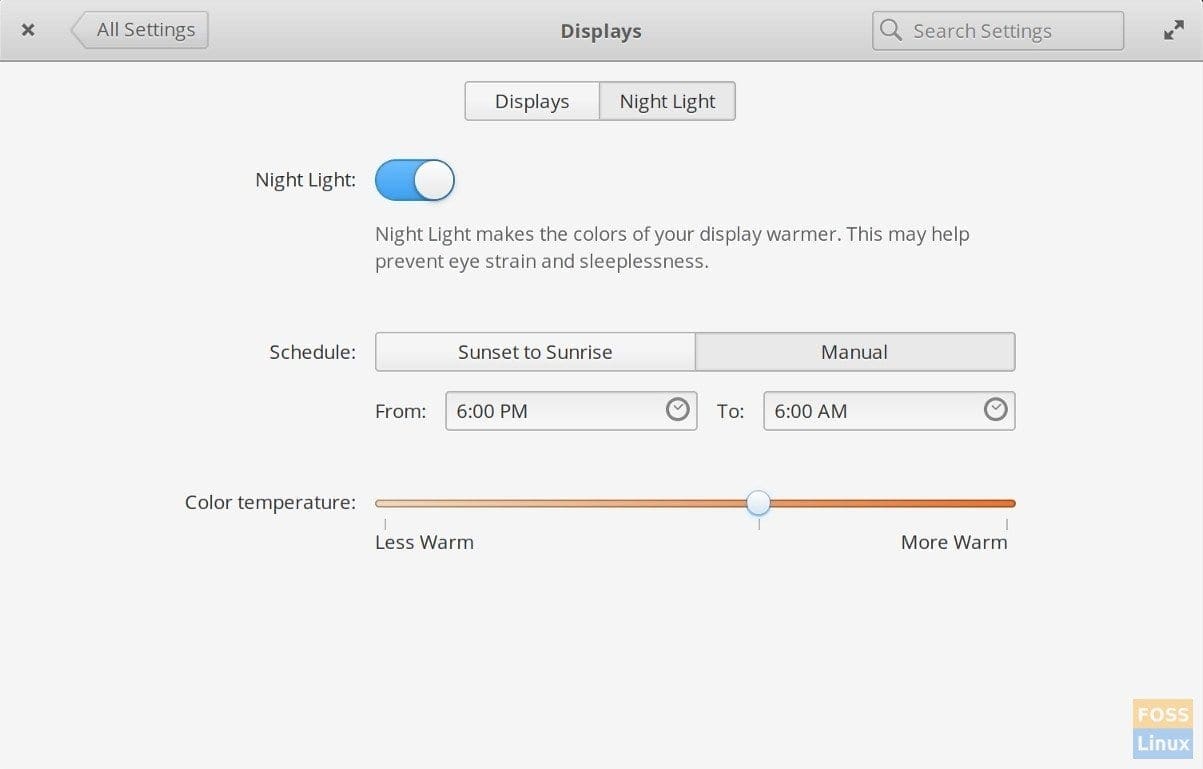Click the Less Warm label
Screen dimensions: 1203x769
[424, 542]
